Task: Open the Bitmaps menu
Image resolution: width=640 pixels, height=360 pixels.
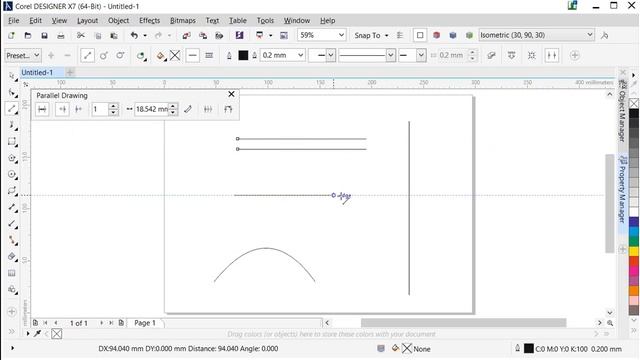Action: click(182, 20)
